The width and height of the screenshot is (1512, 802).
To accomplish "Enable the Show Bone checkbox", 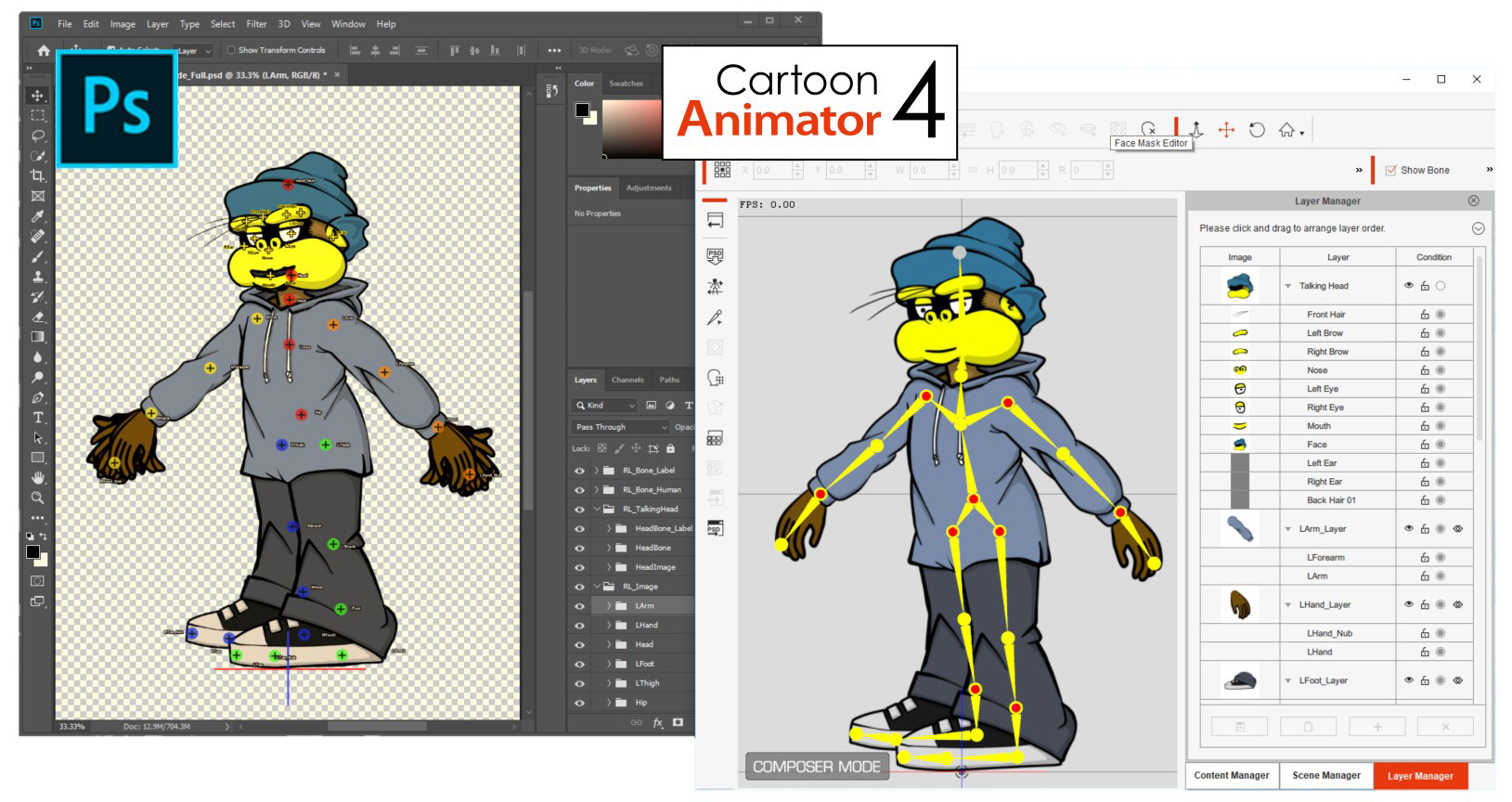I will (x=1390, y=171).
